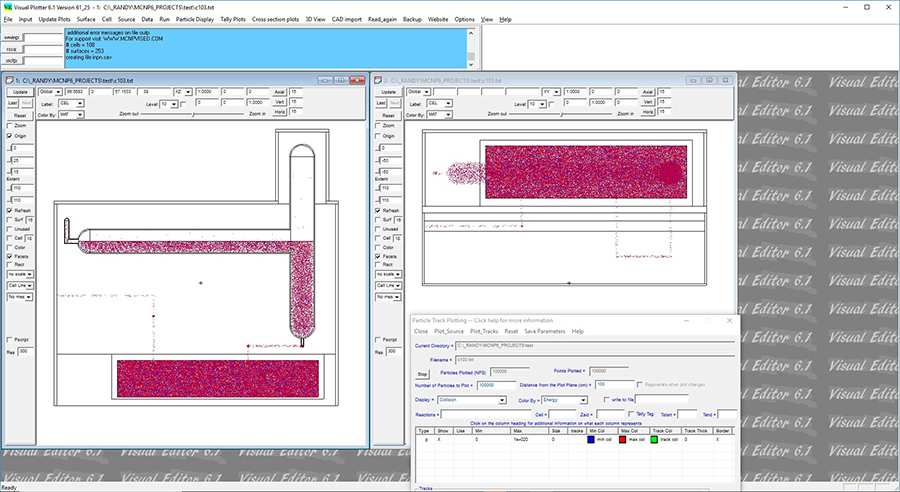Screen dimensions: 900x492
Task: Open the no scale dropdown in plot window 1
Action: click(20, 274)
